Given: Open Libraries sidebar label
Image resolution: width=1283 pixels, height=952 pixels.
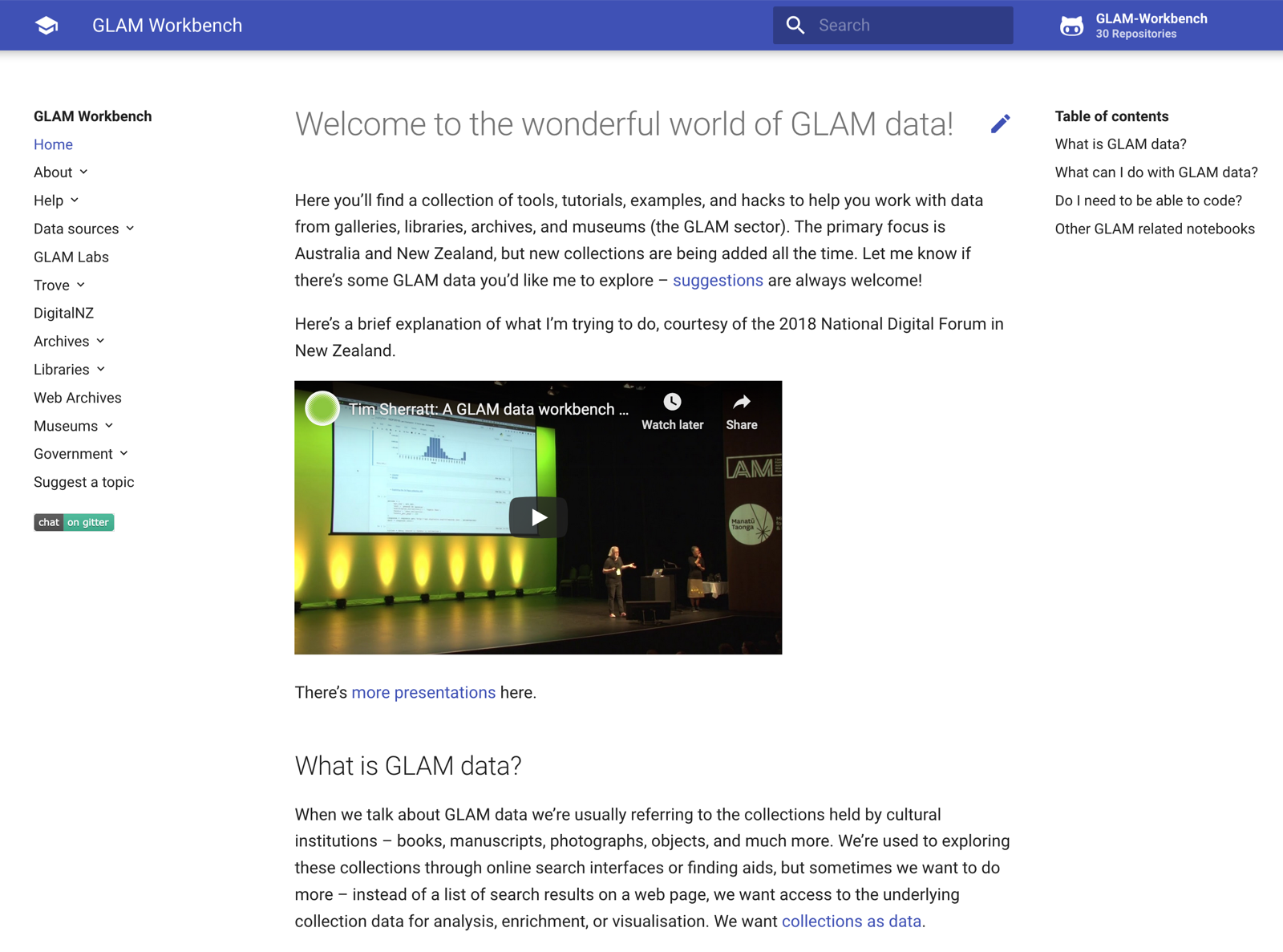Looking at the screenshot, I should [62, 369].
